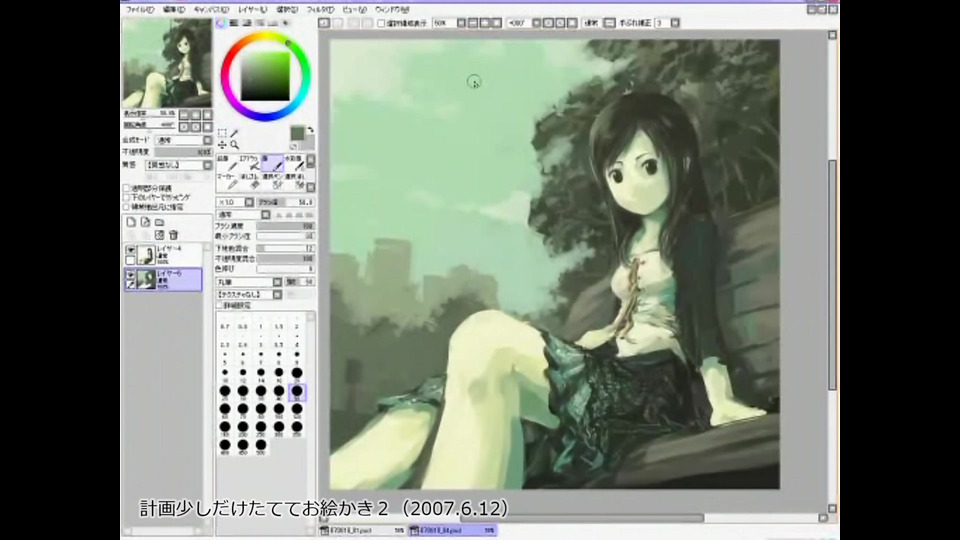Create a new layer folder

pos(159,222)
